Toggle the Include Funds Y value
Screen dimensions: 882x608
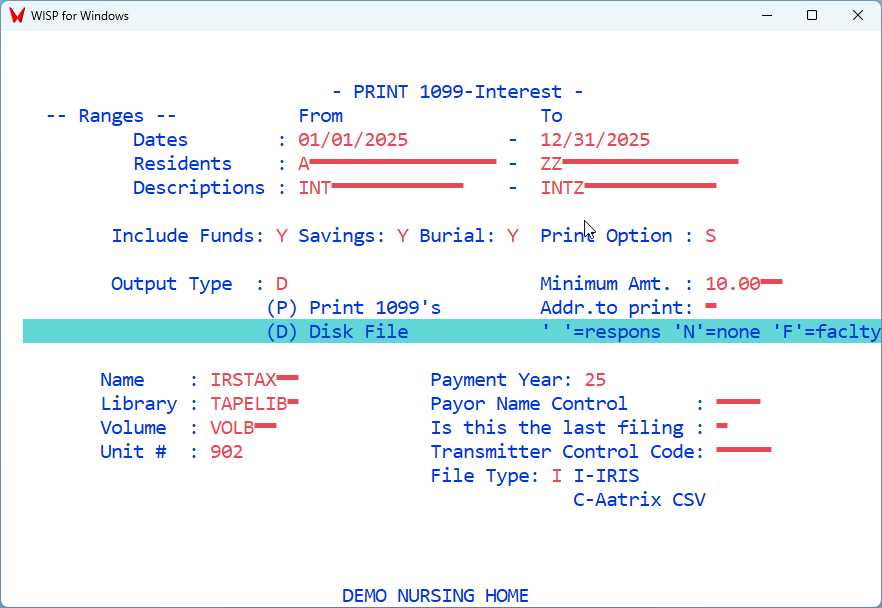282,236
